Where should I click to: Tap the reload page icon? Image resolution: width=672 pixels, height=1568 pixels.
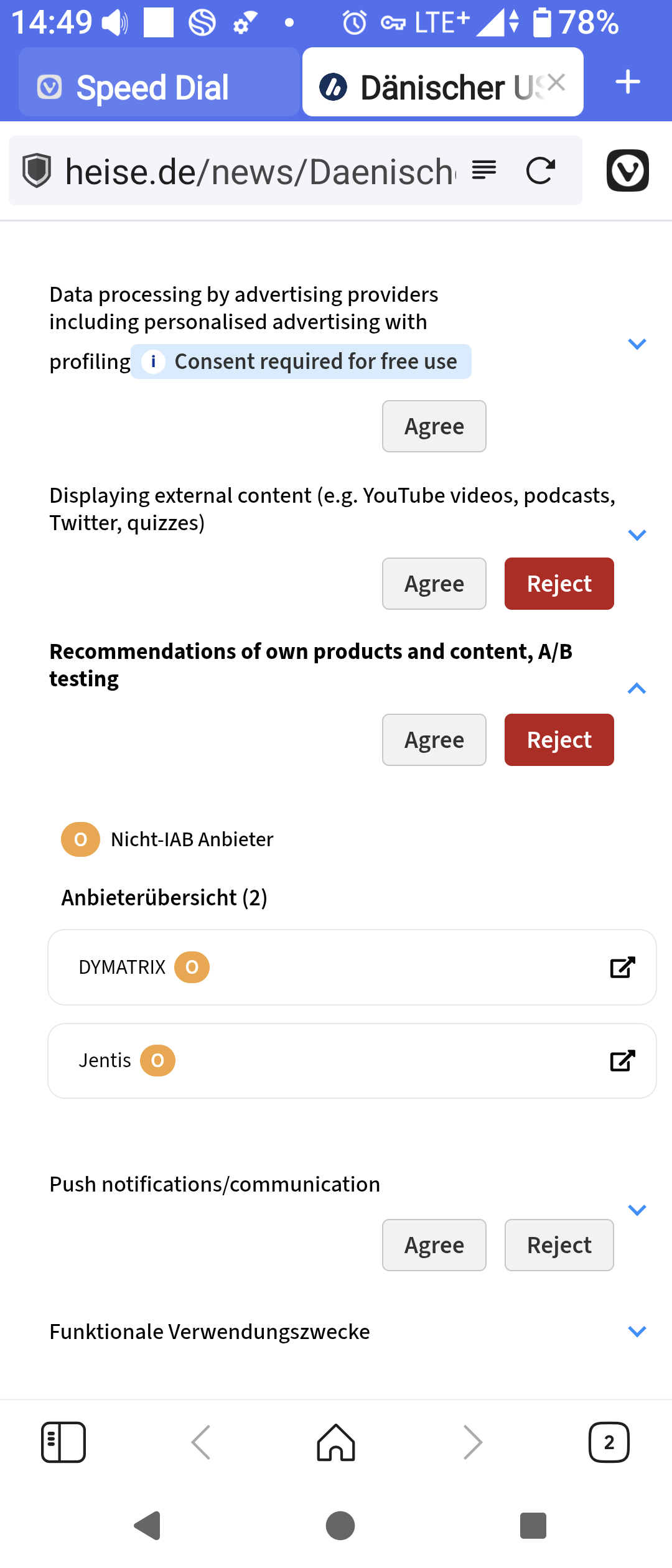pos(540,170)
